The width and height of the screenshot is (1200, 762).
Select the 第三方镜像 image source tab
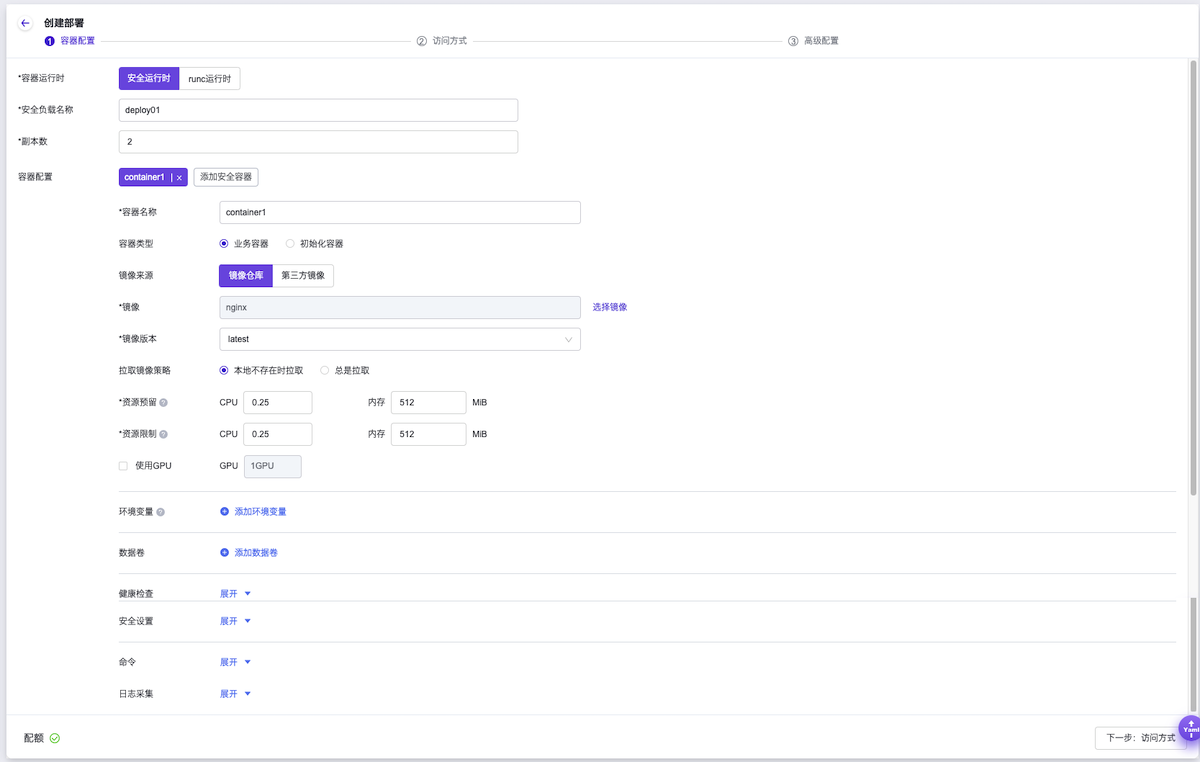coord(302,276)
